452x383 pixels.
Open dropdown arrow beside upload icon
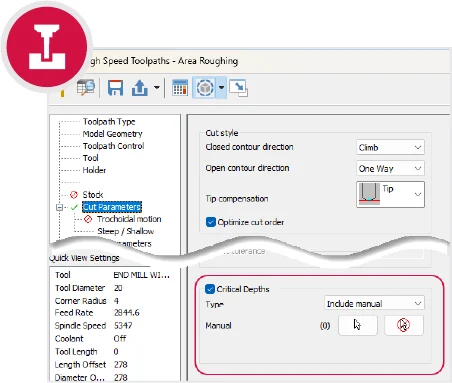pyautogui.click(x=157, y=88)
